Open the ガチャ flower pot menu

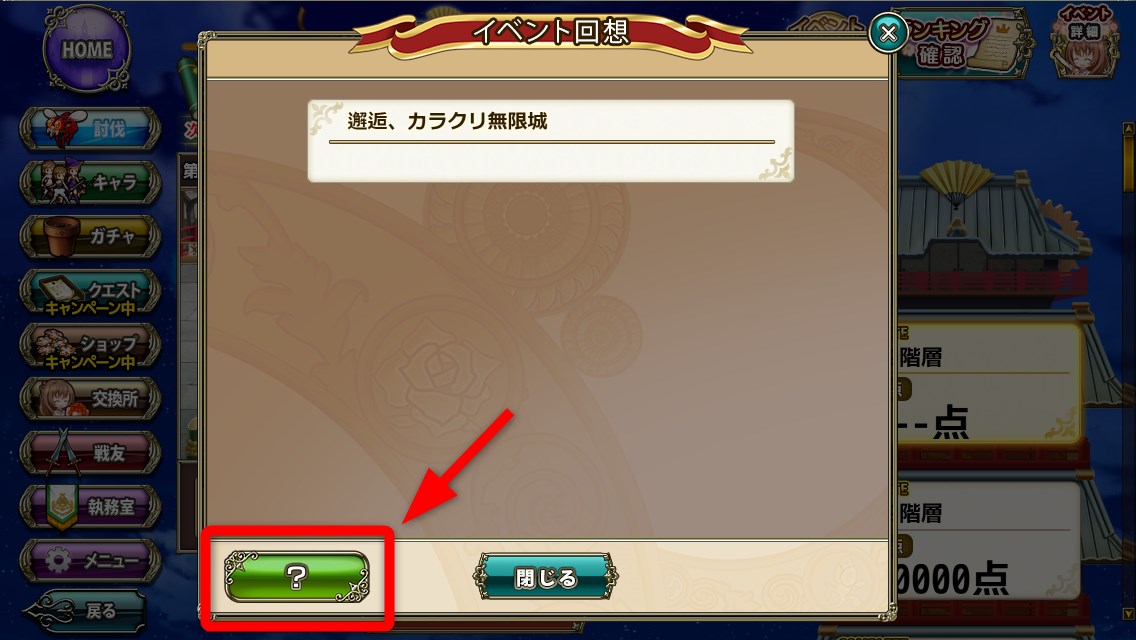pos(90,236)
